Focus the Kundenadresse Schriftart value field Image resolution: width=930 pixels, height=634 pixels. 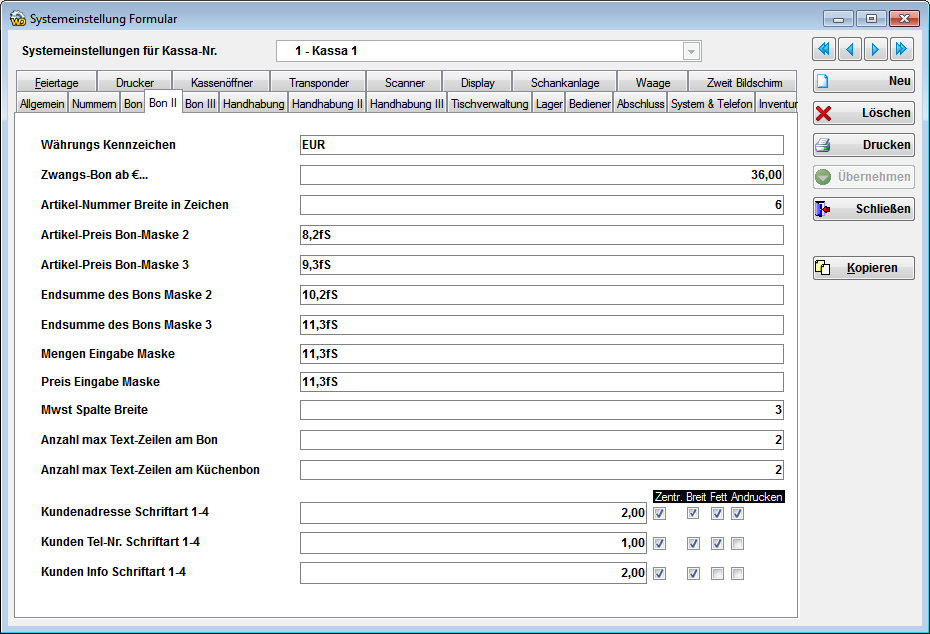point(473,513)
